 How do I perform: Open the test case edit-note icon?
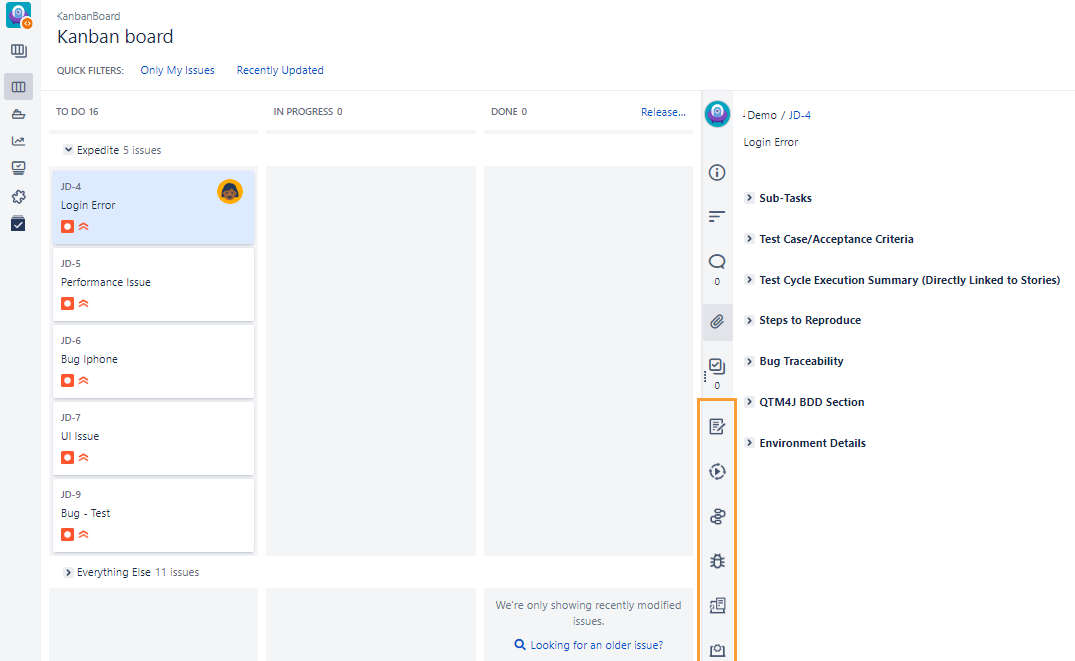coord(717,426)
